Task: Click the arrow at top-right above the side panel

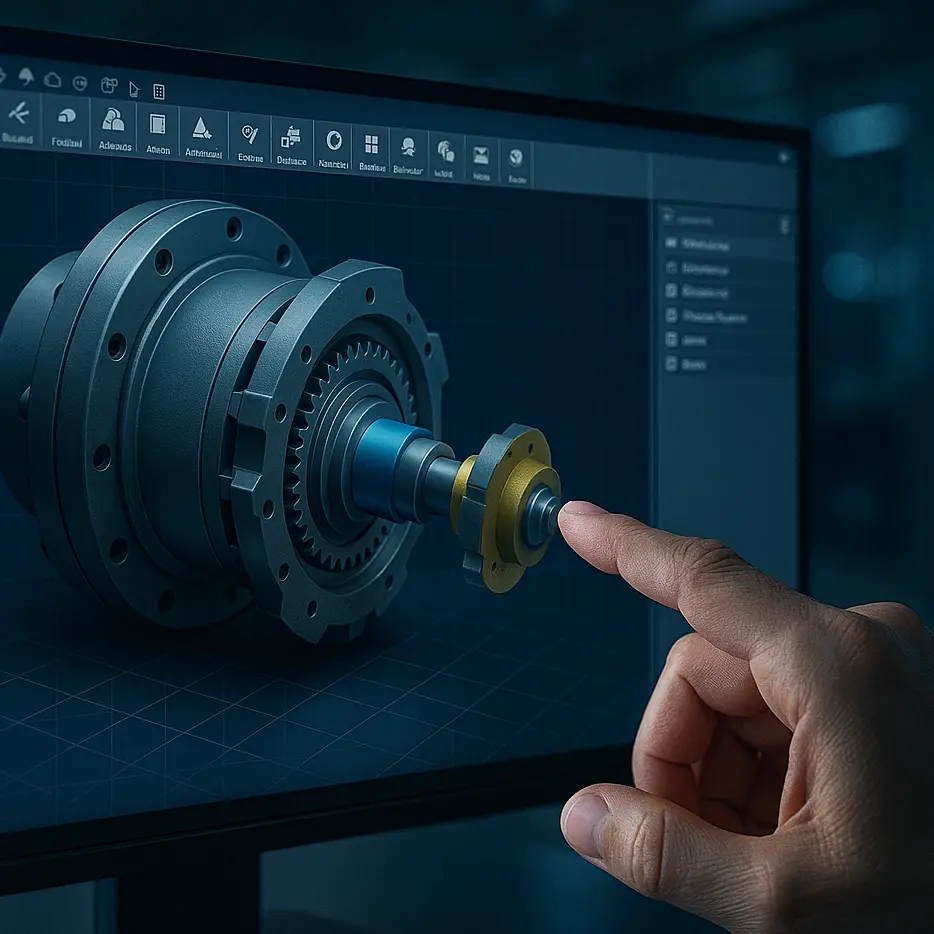Action: [x=783, y=157]
